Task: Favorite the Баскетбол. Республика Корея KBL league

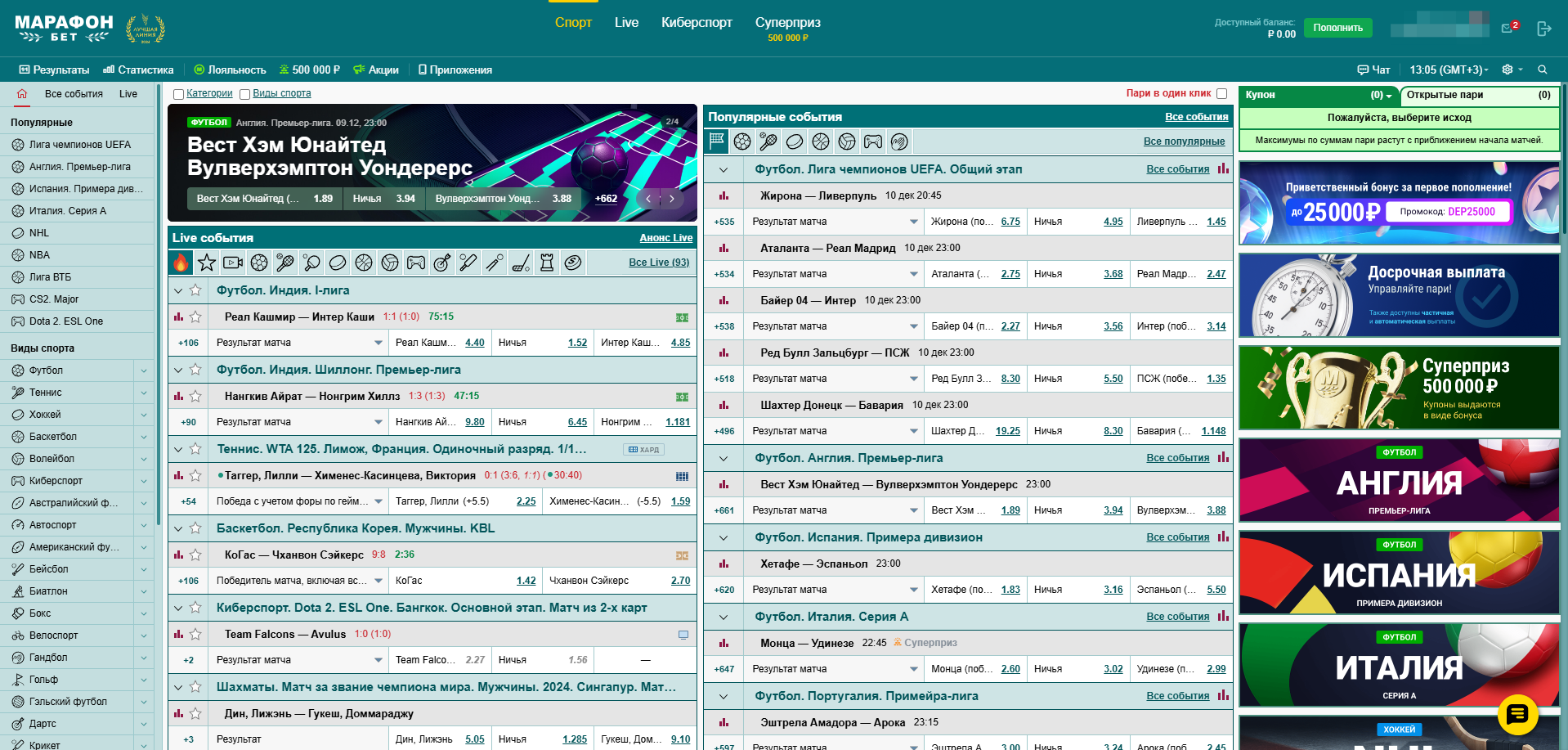Action: 195,528
